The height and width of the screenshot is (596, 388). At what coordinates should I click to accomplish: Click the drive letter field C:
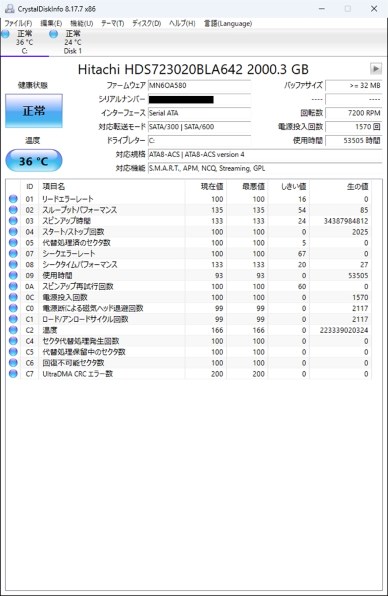[199, 141]
